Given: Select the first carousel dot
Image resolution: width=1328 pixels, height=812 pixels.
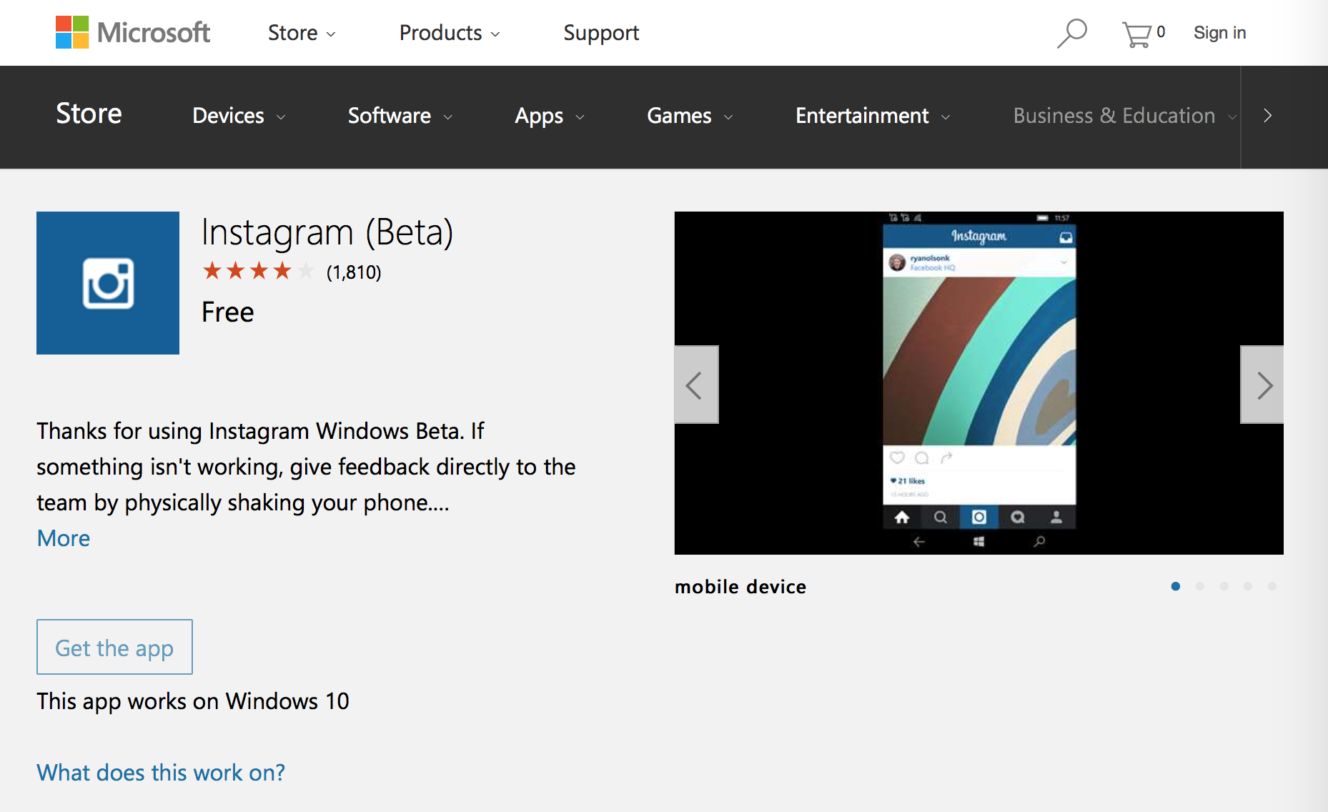Looking at the screenshot, I should pos(1176,587).
